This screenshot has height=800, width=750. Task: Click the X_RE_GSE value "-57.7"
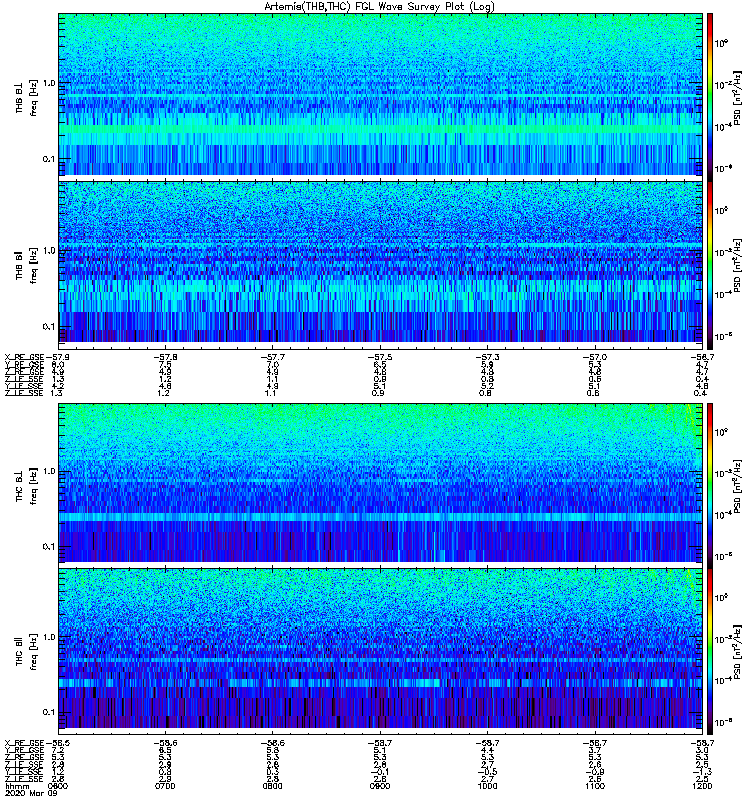(x=273, y=358)
